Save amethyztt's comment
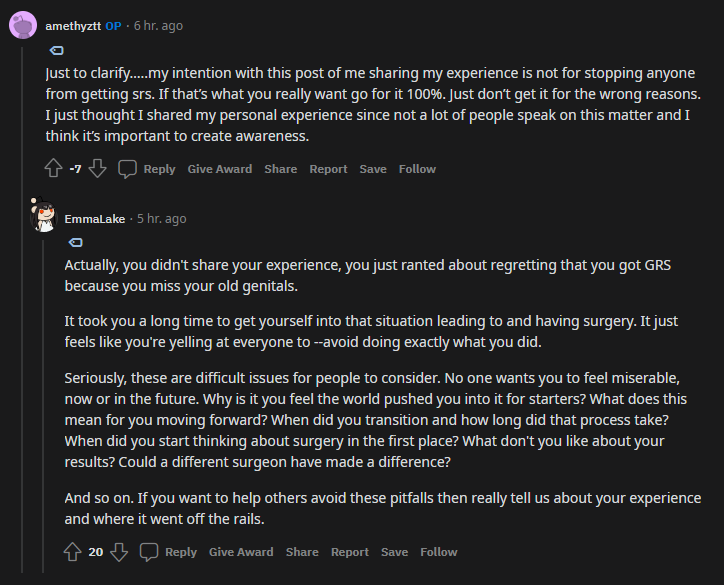724x585 pixels. pyautogui.click(x=373, y=169)
